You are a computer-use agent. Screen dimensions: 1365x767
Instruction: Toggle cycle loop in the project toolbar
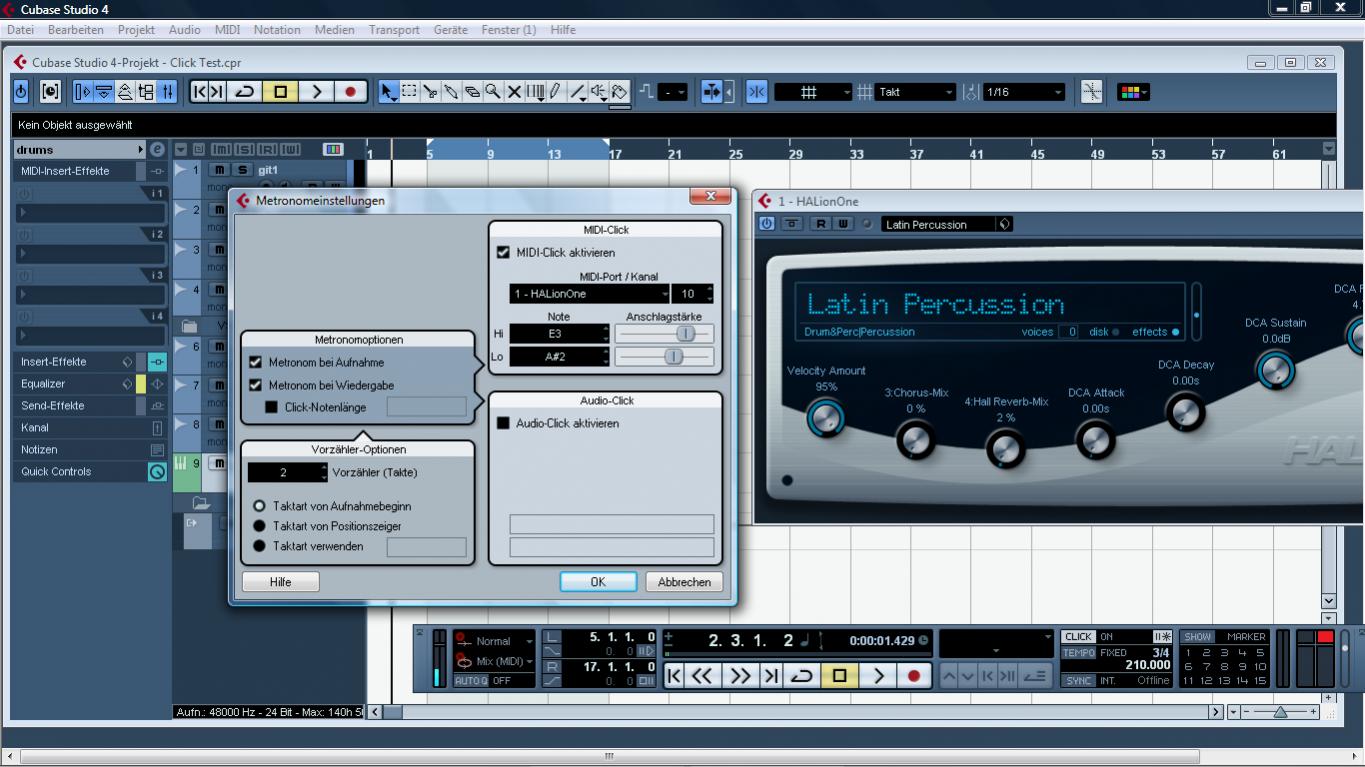pyautogui.click(x=244, y=91)
